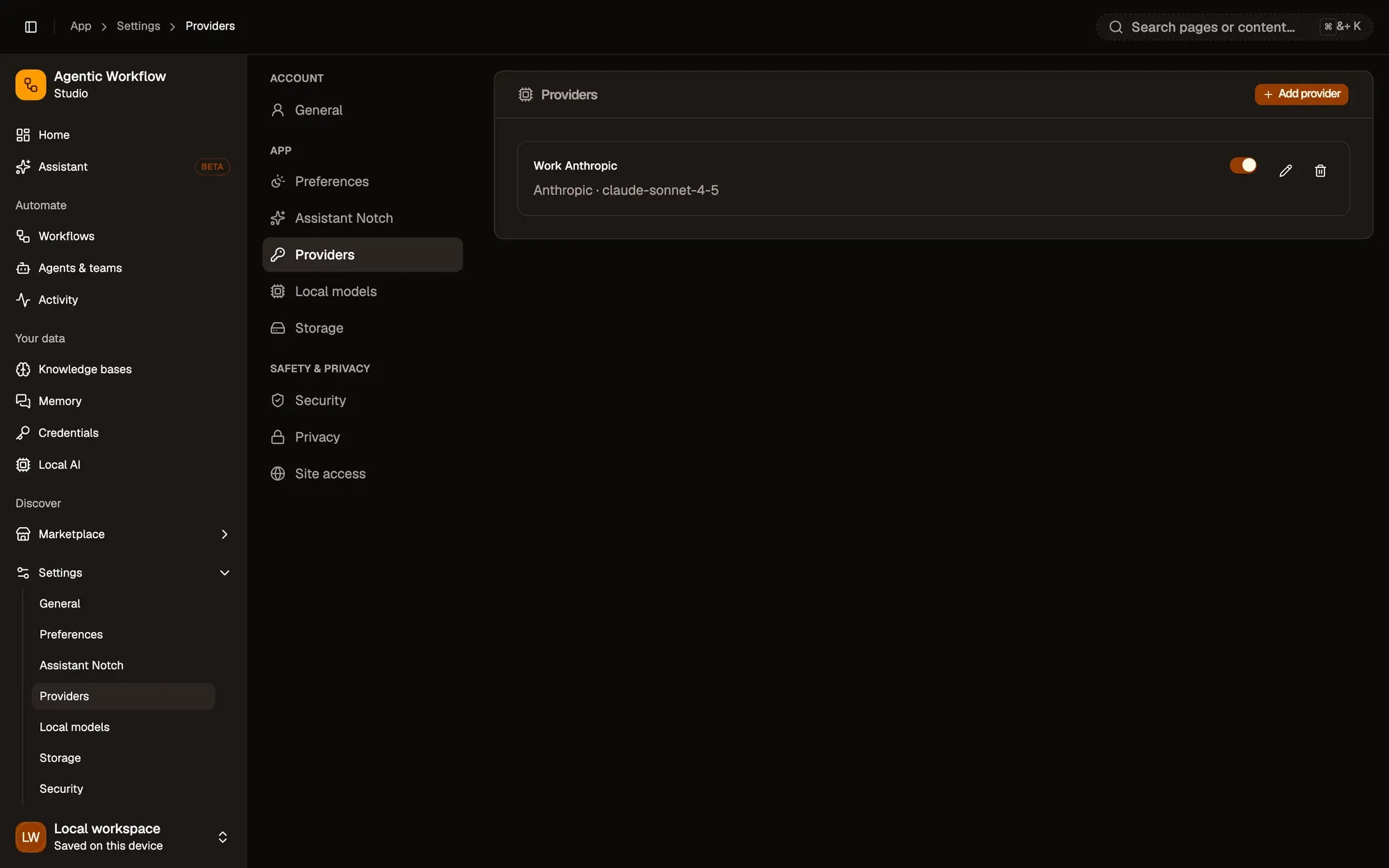Click the Work Anthropic provider name

[575, 166]
